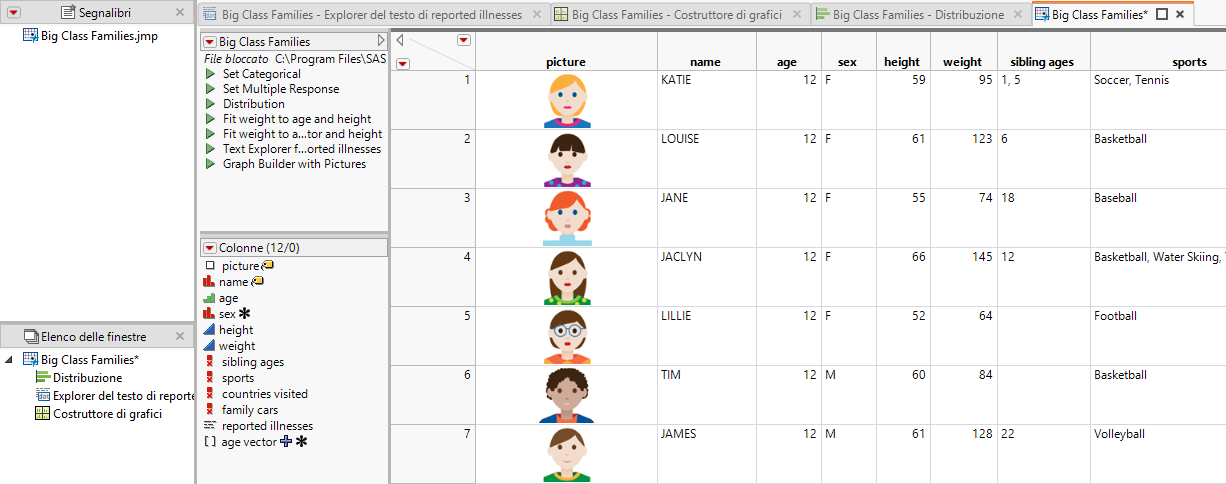1226x484 pixels.
Task: Select the picture column header
Action: tap(566, 62)
